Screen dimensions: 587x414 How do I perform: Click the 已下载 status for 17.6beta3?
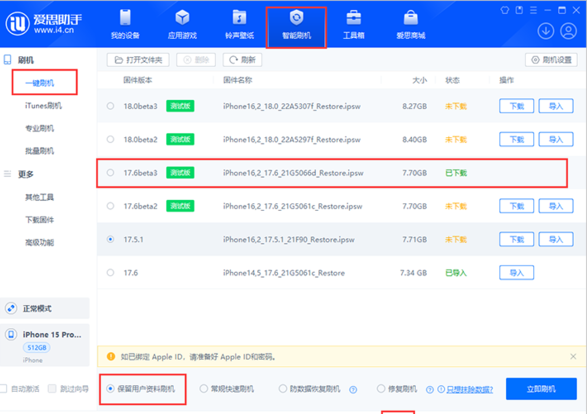click(x=456, y=173)
